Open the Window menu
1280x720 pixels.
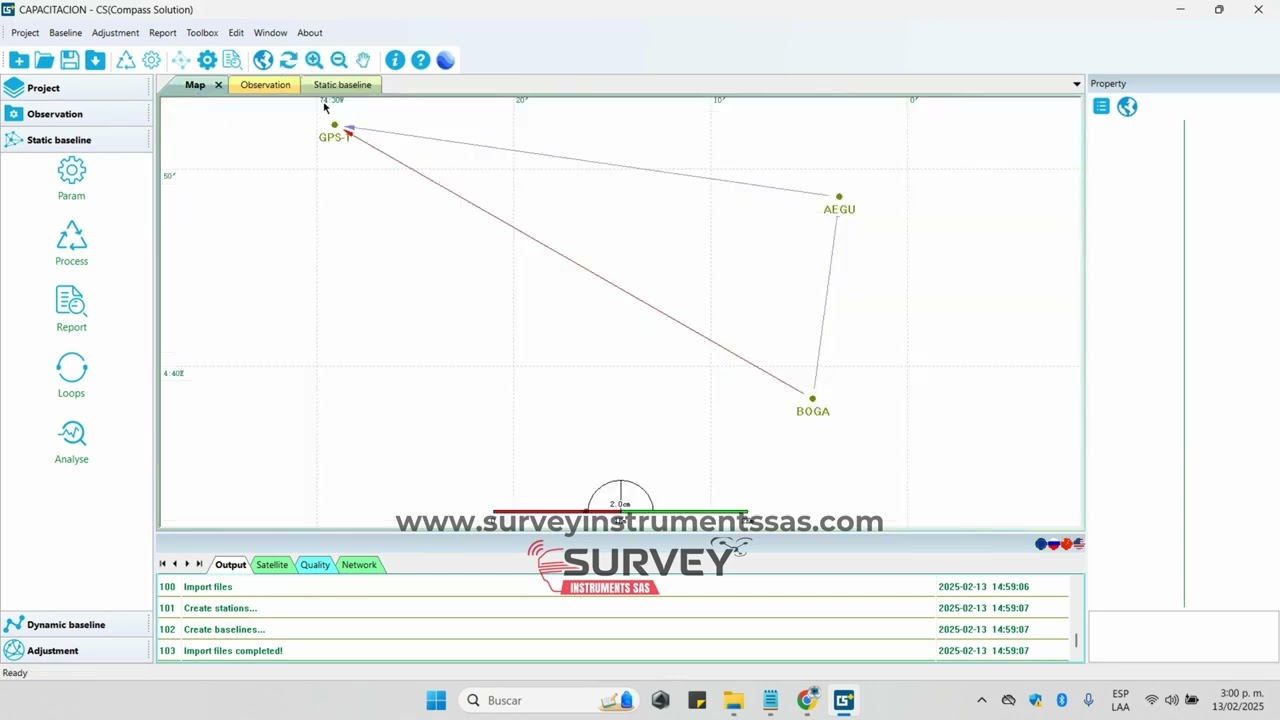[271, 33]
